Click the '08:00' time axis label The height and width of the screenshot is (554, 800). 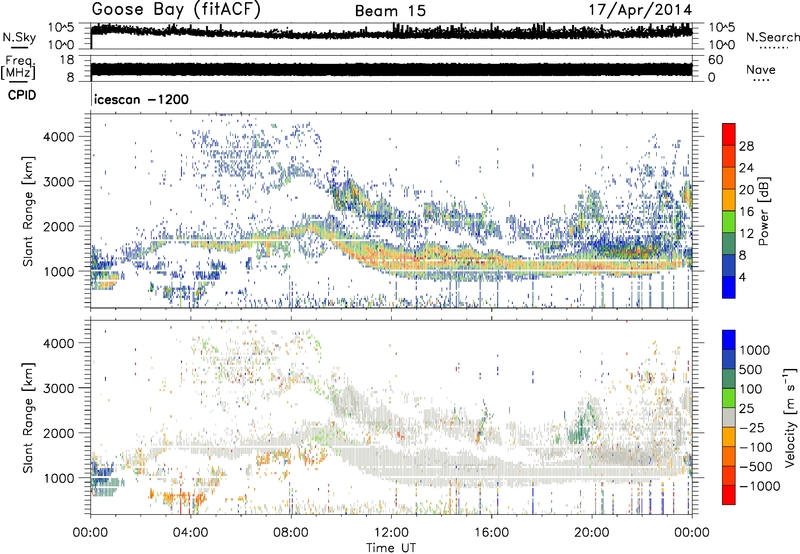291,533
